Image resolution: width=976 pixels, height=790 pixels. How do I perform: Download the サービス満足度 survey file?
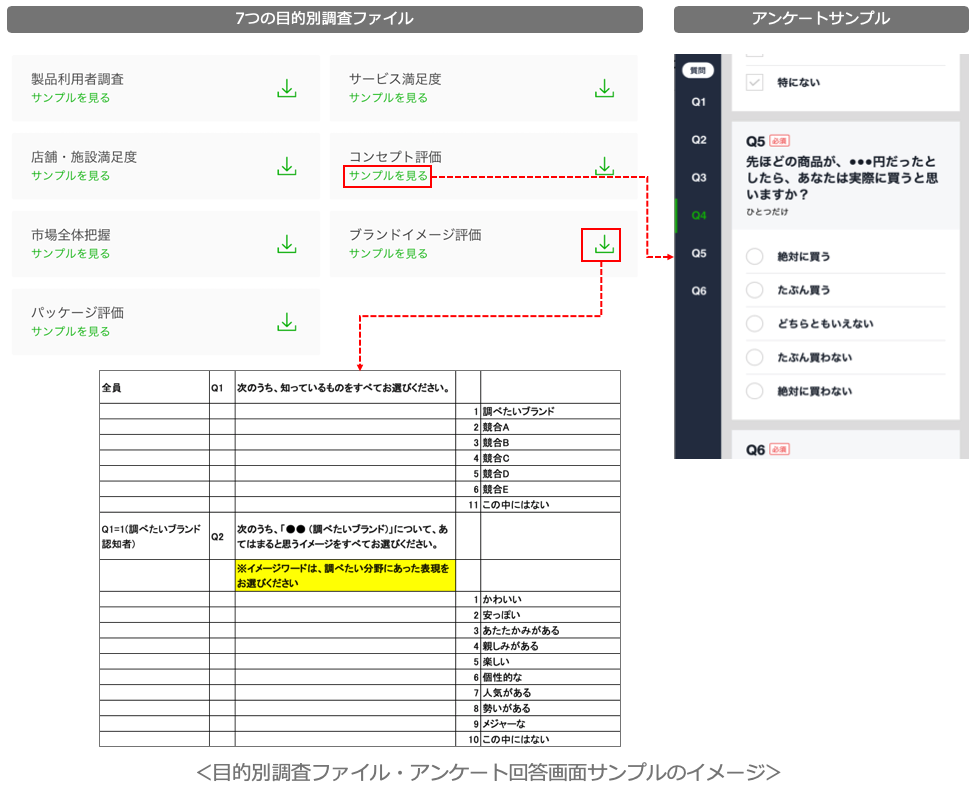pos(604,88)
